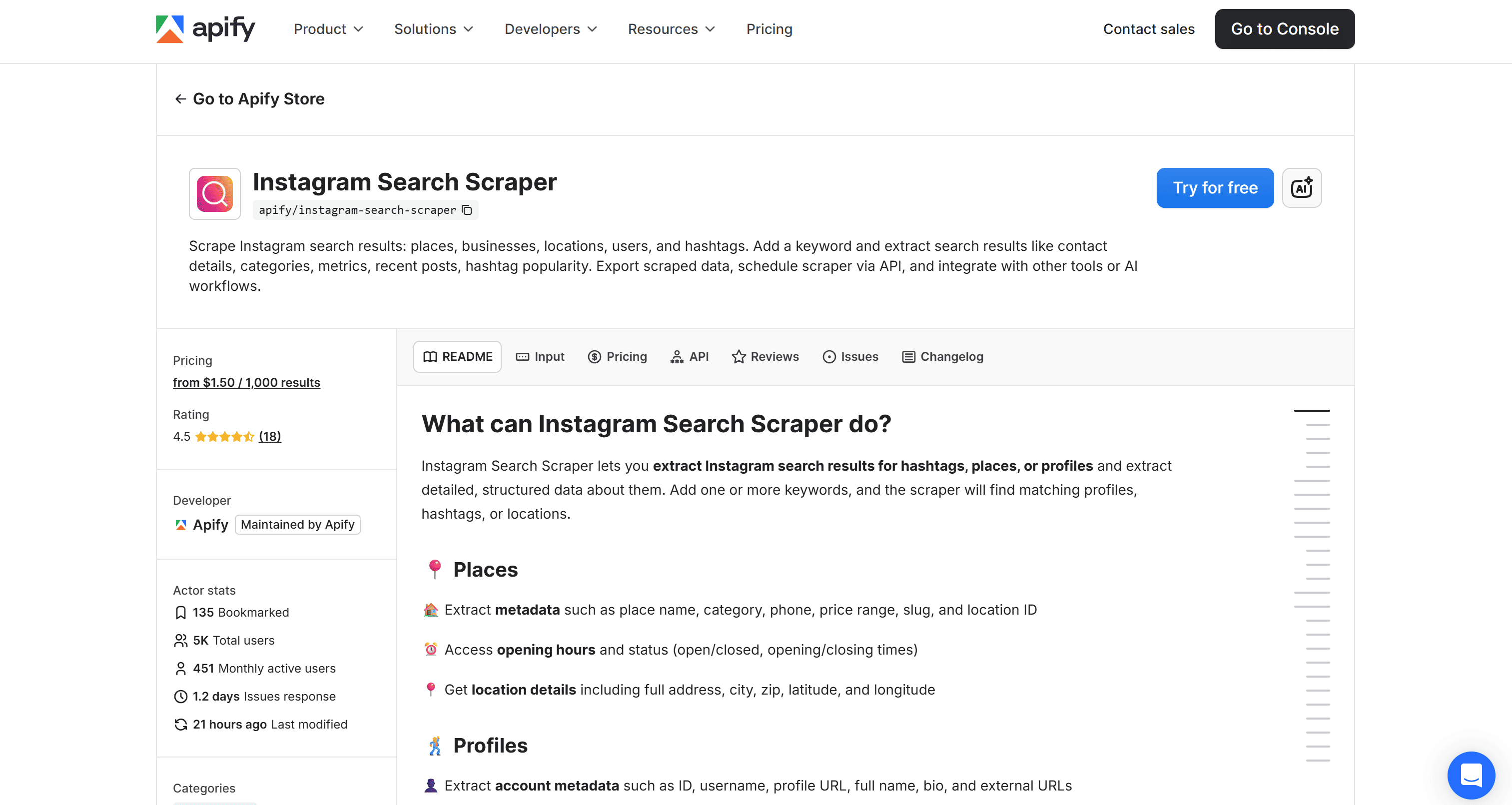
Task: Click the Instagram Search Scraper actor icon
Action: coord(214,193)
